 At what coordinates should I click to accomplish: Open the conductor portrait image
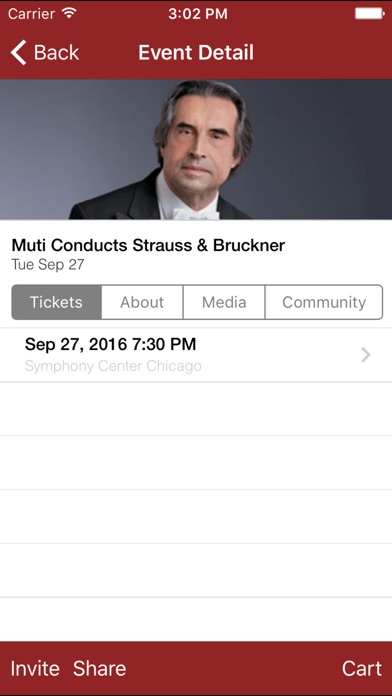(196, 150)
